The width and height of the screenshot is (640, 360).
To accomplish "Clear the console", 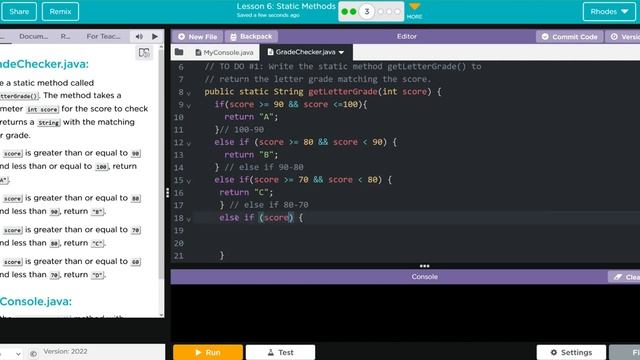I will pos(624,277).
